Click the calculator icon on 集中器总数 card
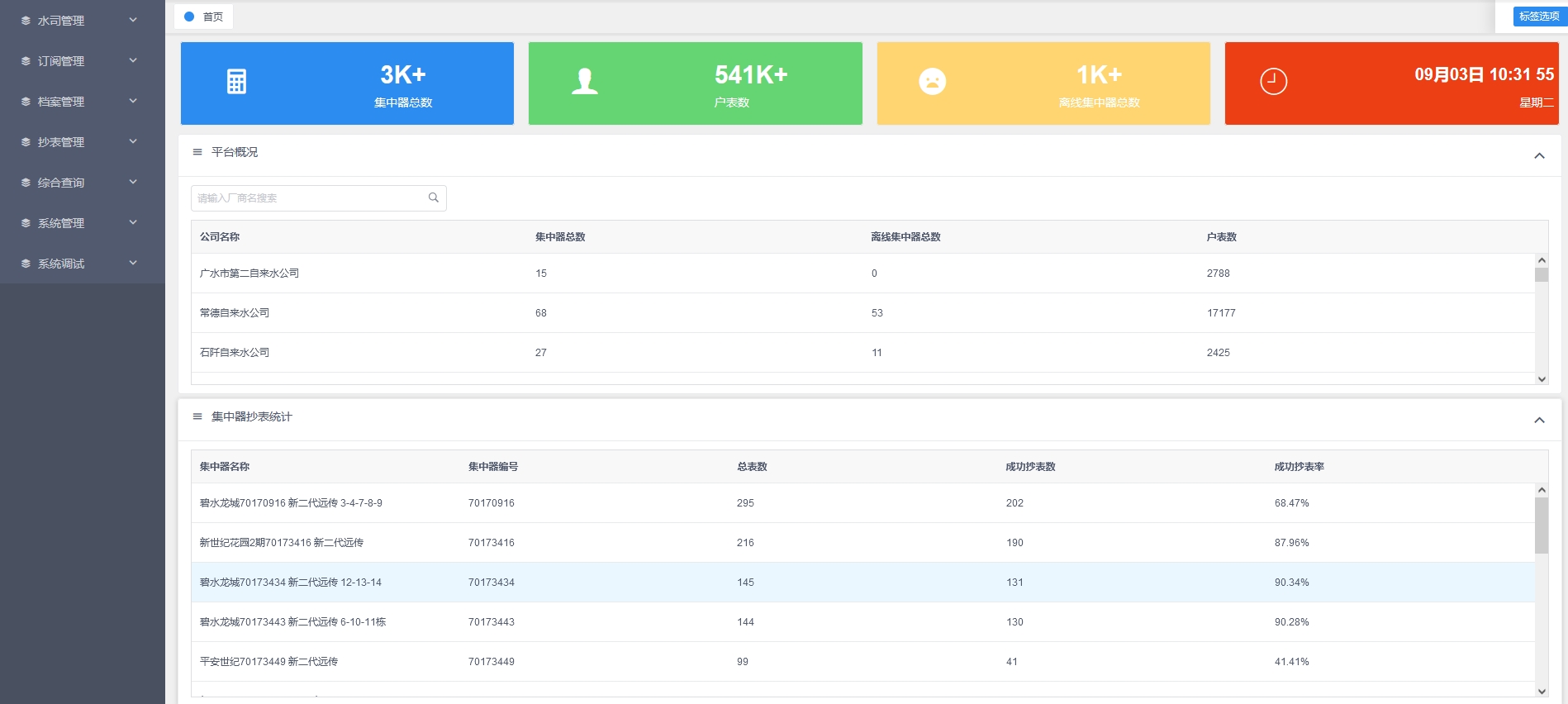Screen dimensions: 1568x704 click(x=236, y=82)
